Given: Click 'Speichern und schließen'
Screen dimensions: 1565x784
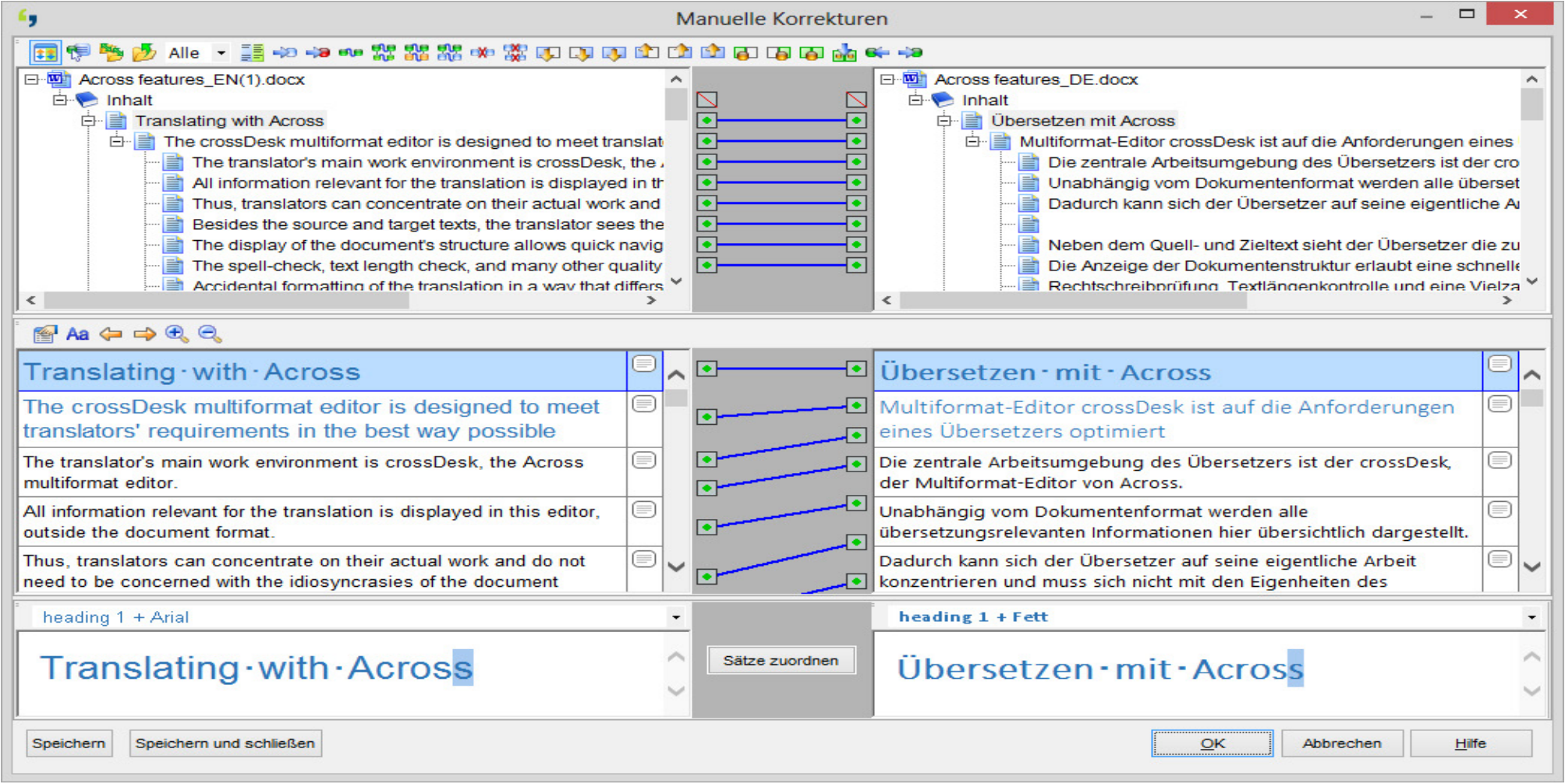Looking at the screenshot, I should click(225, 743).
